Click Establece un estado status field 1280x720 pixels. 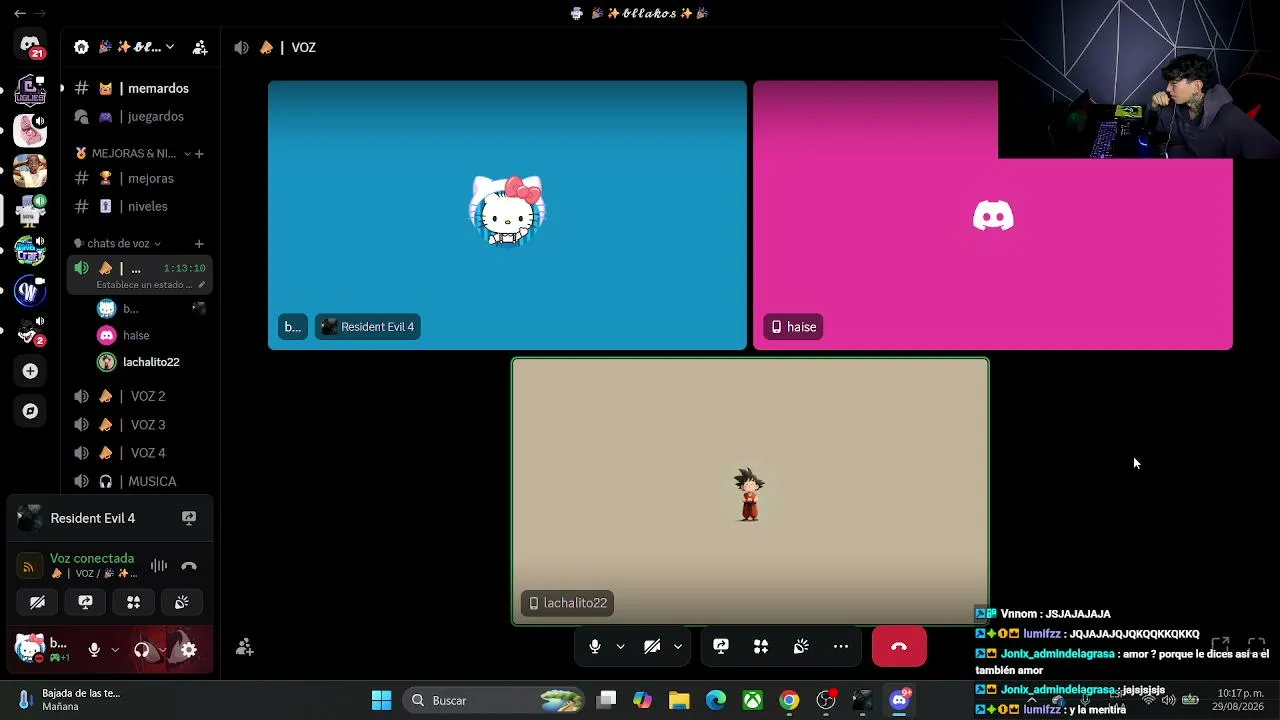coord(150,285)
